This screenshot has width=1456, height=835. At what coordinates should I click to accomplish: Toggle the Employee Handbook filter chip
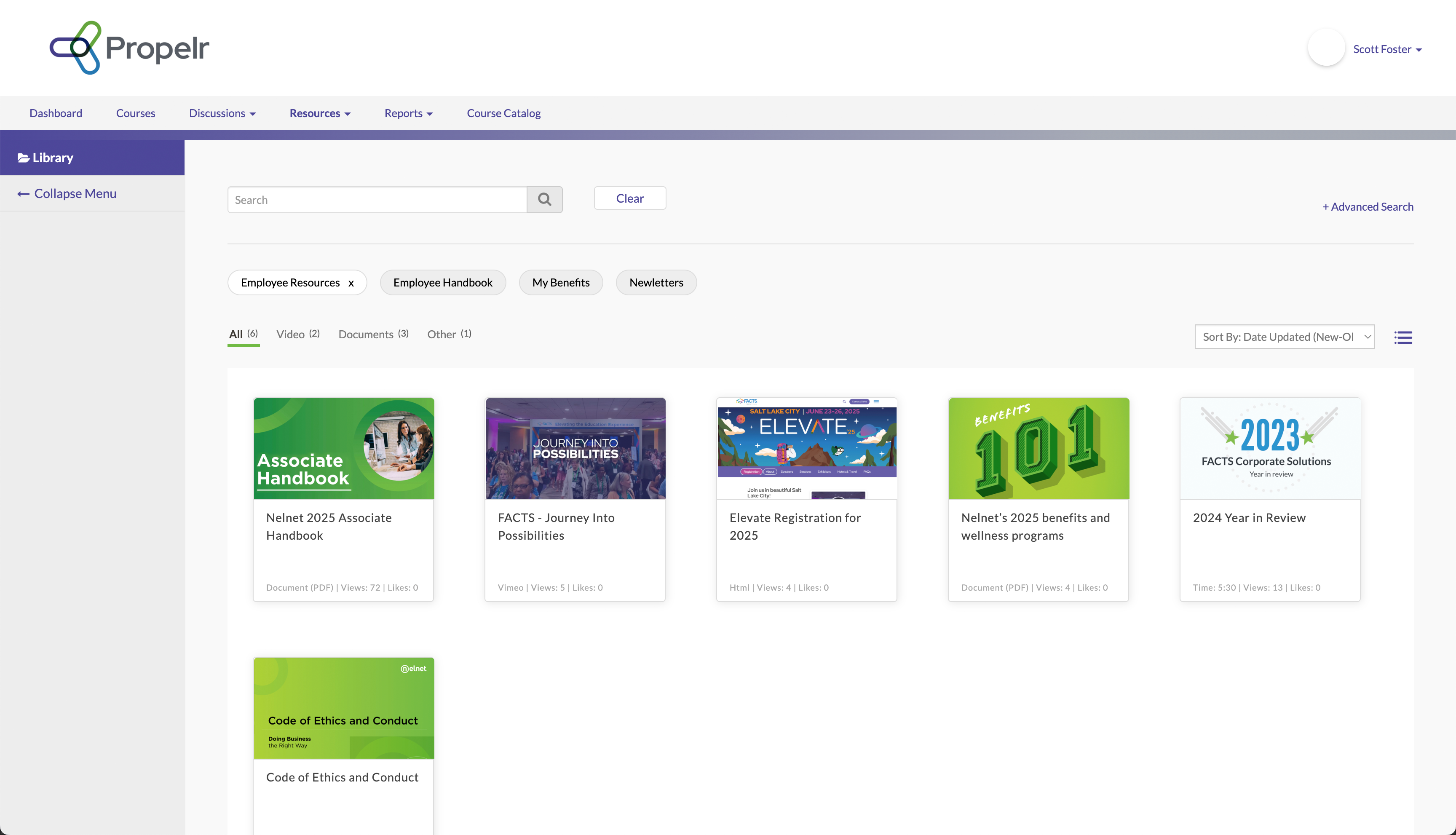(442, 283)
